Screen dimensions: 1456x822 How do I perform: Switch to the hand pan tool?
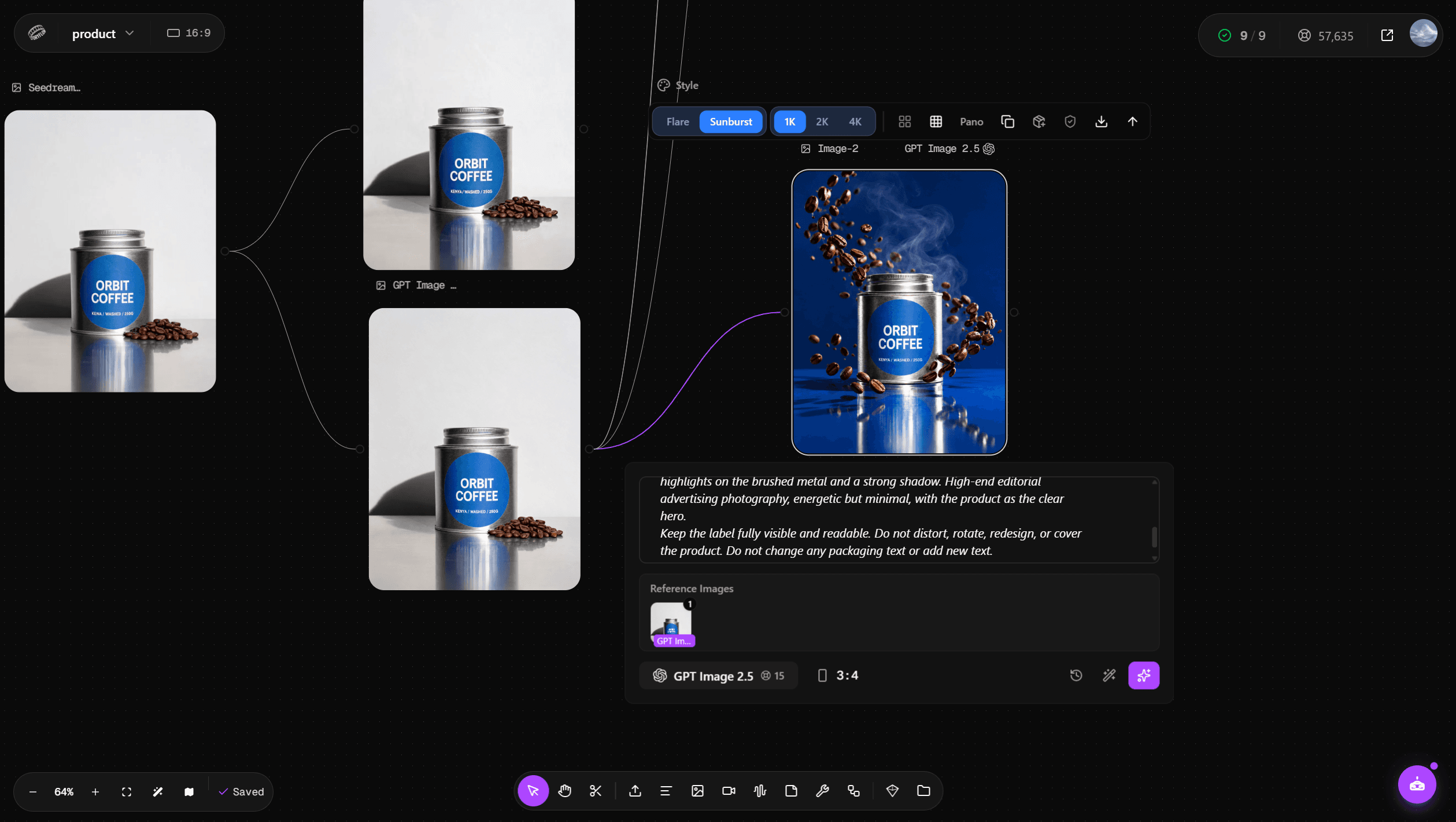(565, 791)
